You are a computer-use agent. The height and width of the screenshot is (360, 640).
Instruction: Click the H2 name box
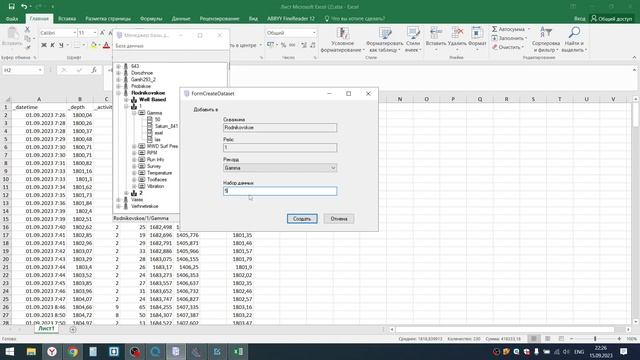[23, 70]
